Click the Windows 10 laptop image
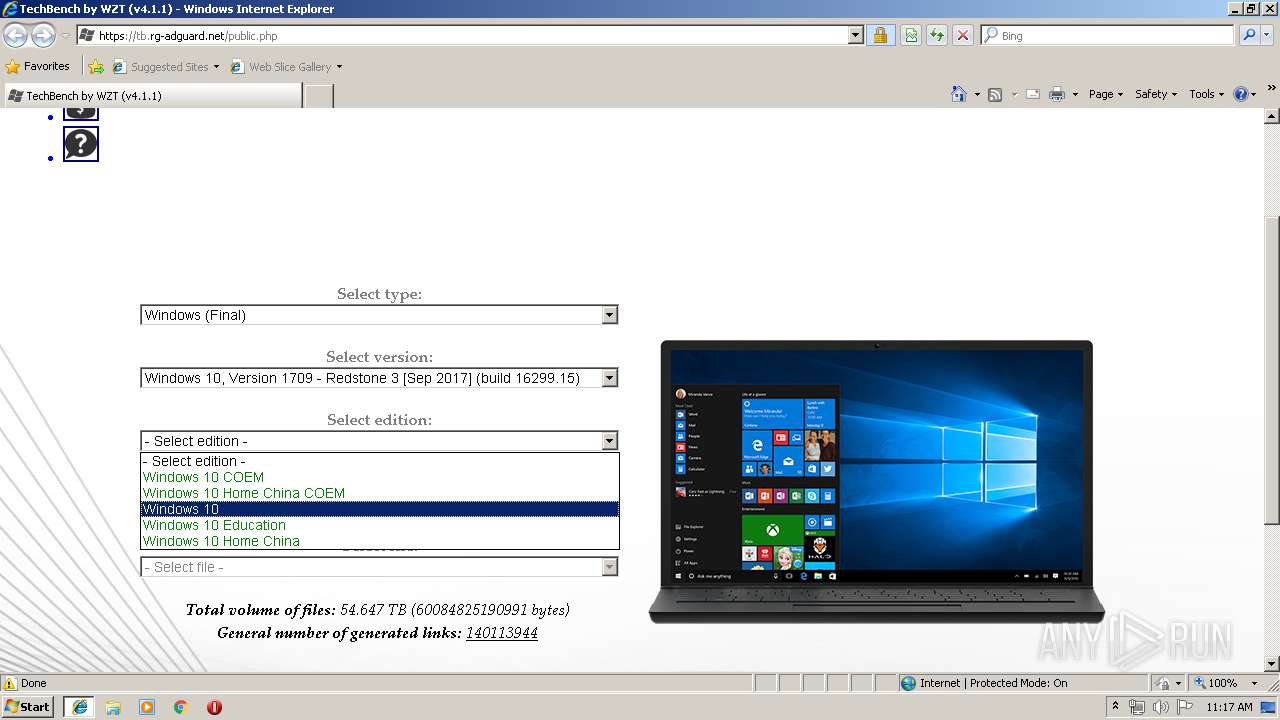 click(x=877, y=482)
